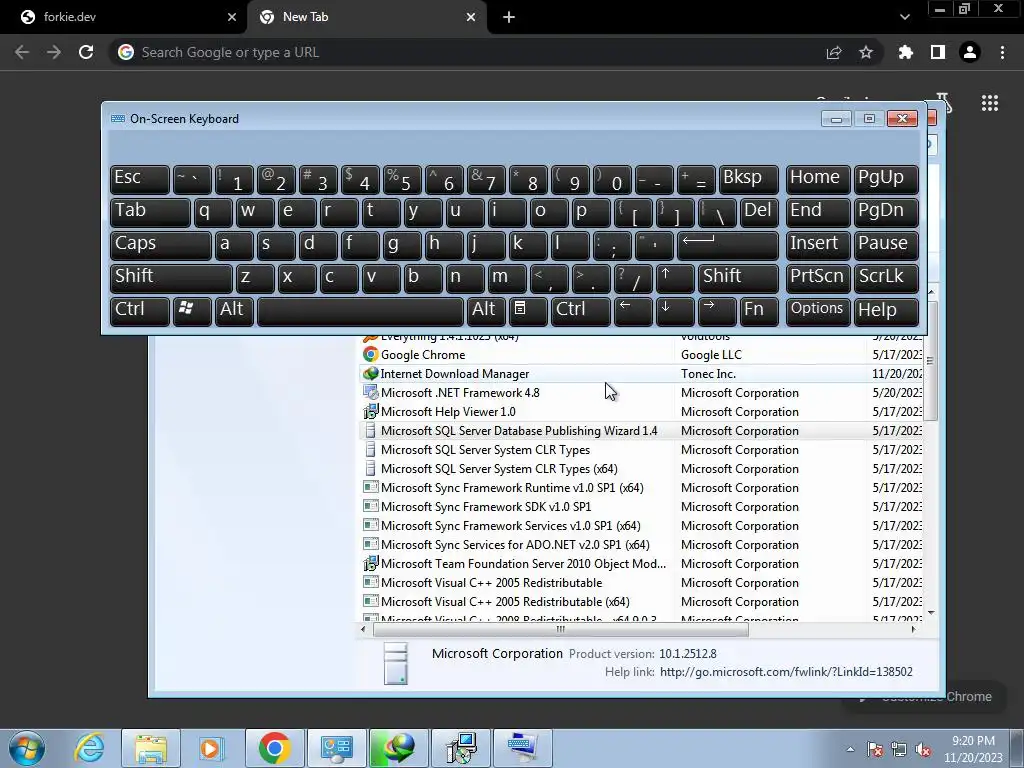
Task: Toggle the right Ctrl key on keyboard
Action: click(x=581, y=311)
